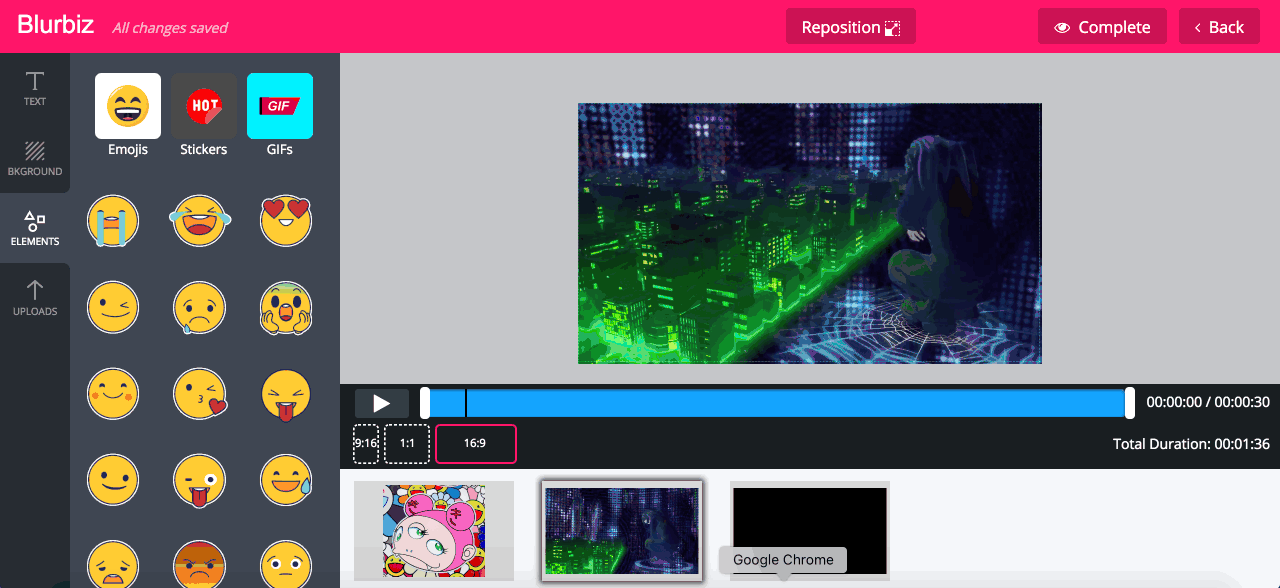The height and width of the screenshot is (588, 1280).
Task: Add the weary frowning emoji
Action: pyautogui.click(x=113, y=563)
